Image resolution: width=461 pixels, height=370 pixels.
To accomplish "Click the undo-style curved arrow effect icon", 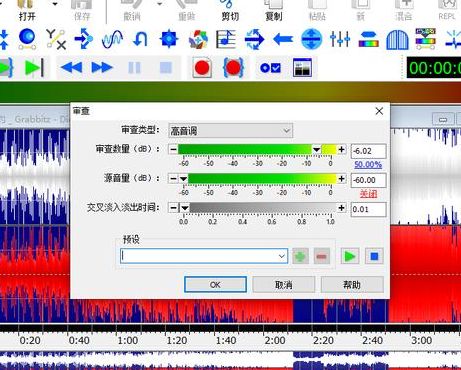I will click(x=140, y=39).
